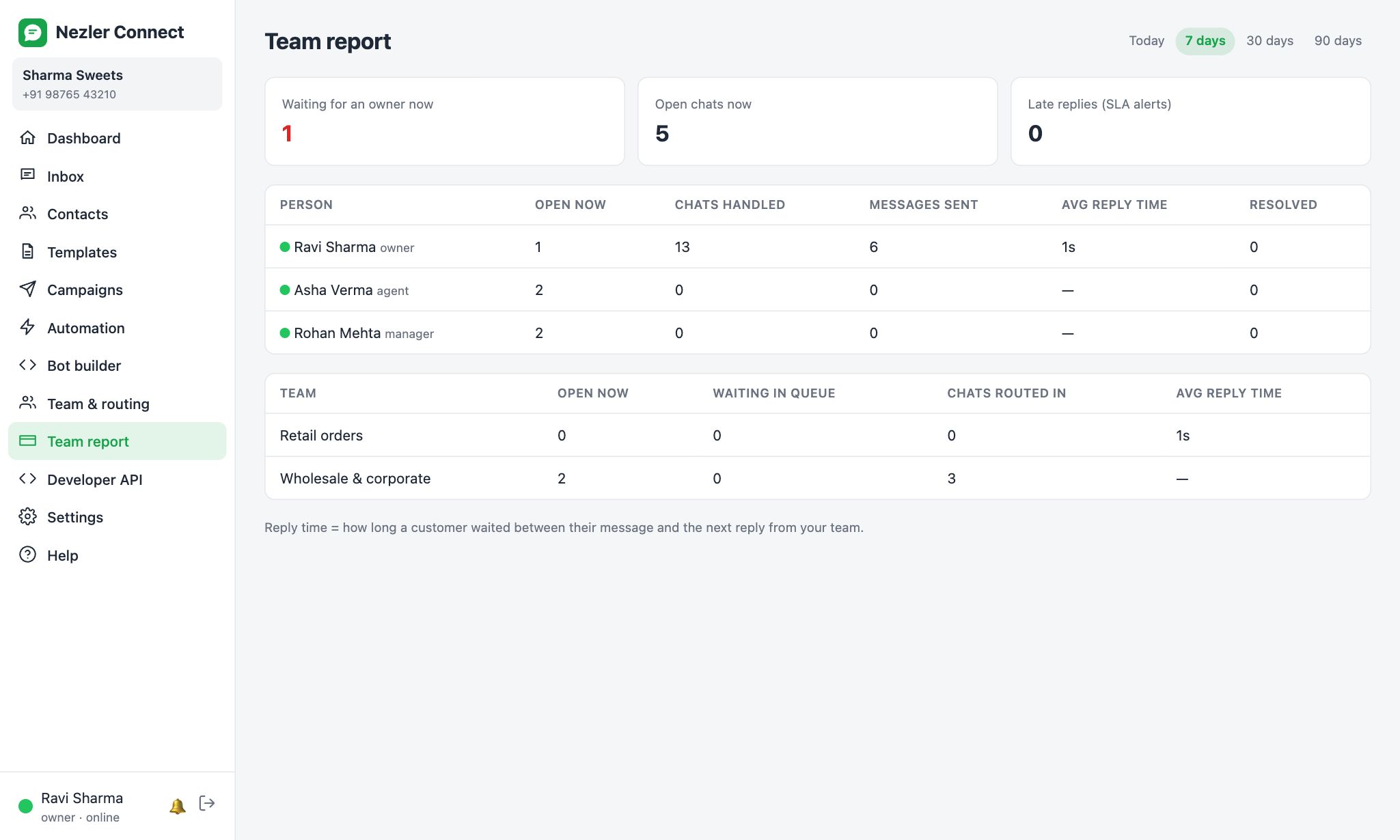1400x840 pixels.
Task: Switch the report range to Today
Action: click(1147, 41)
